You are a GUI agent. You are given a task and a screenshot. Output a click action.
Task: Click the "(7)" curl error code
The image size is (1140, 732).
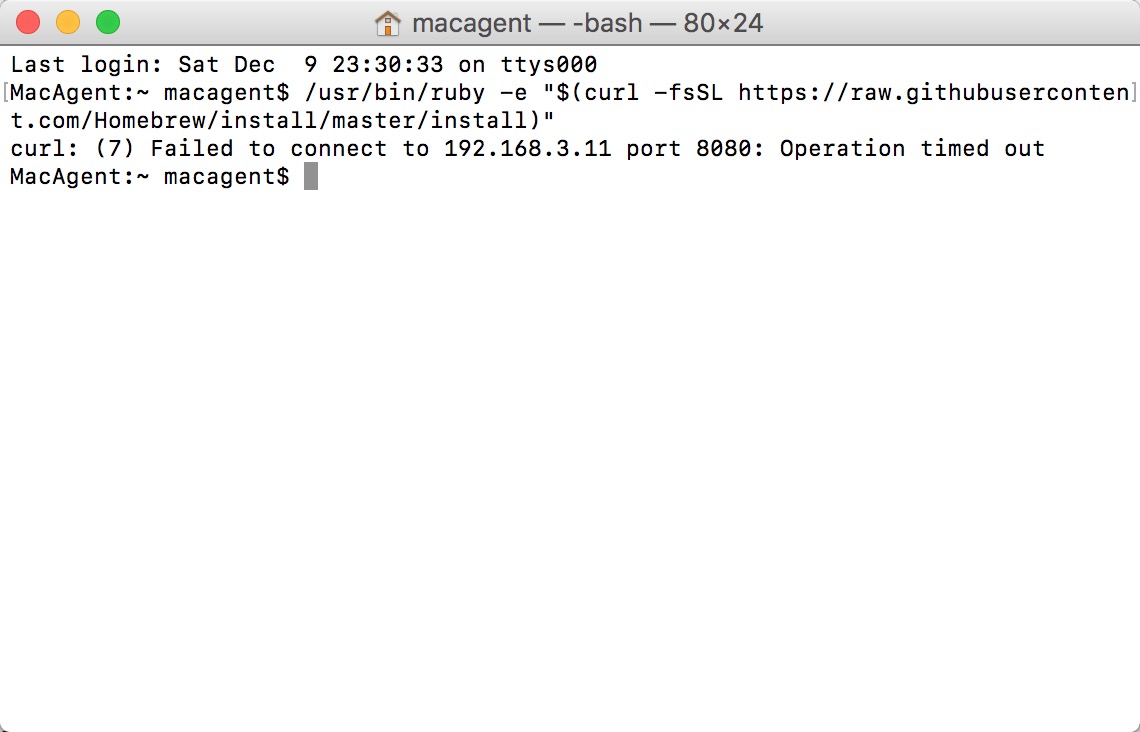click(115, 149)
